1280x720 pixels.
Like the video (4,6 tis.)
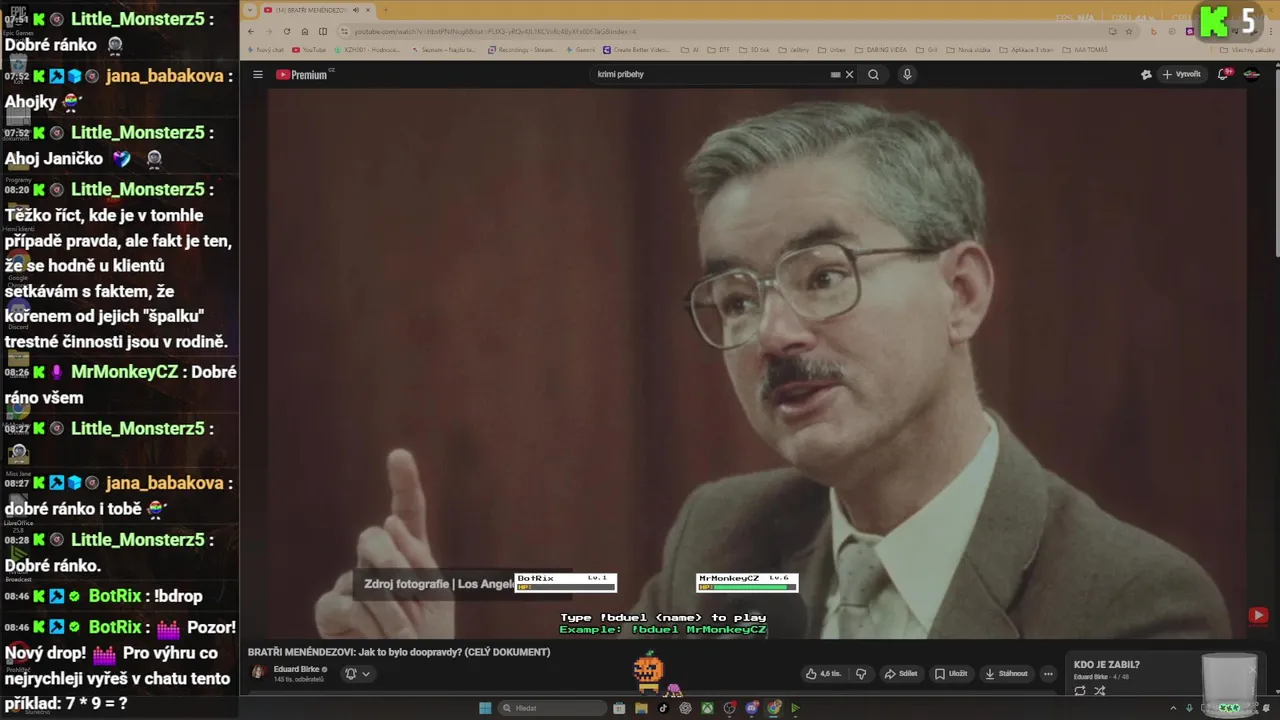(x=823, y=674)
